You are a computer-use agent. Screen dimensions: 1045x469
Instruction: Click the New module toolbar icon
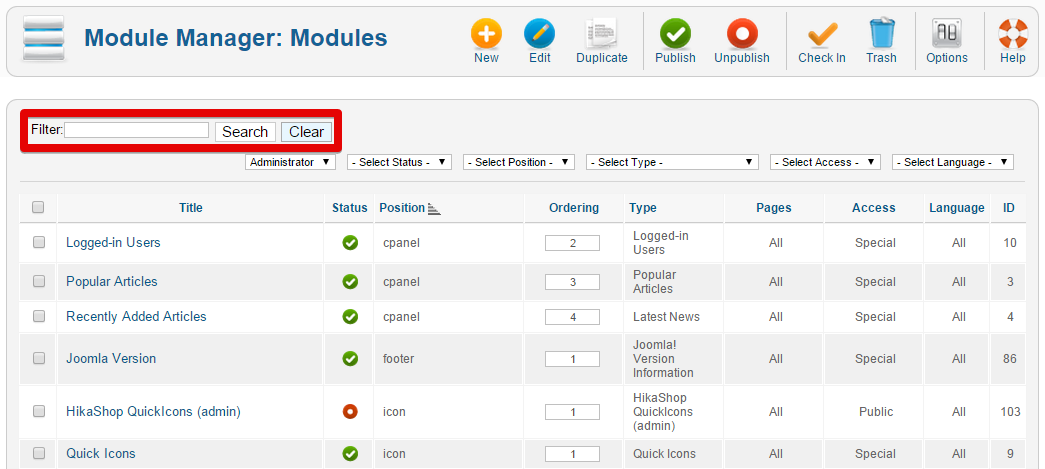(x=487, y=33)
